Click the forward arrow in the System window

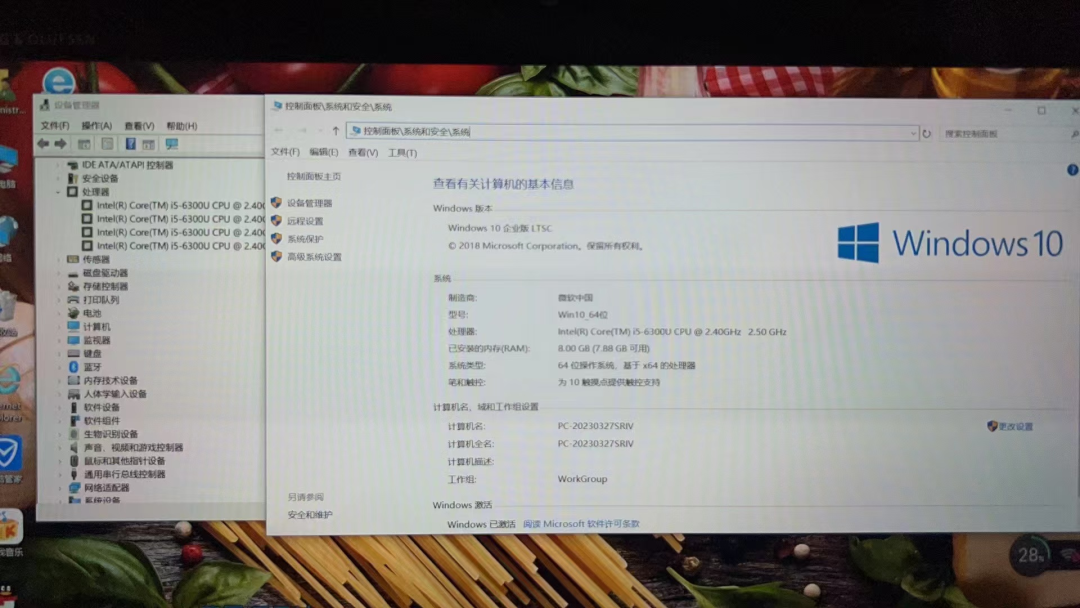click(x=302, y=131)
